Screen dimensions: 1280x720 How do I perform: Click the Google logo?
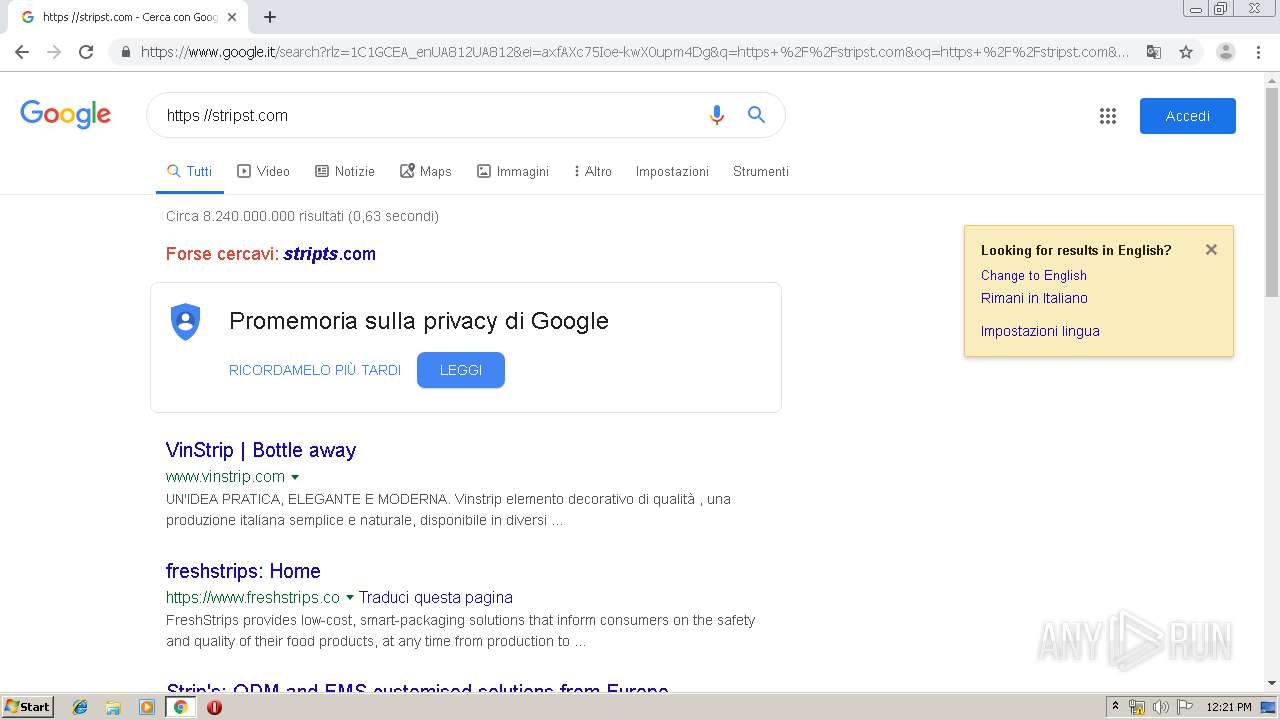[65, 114]
